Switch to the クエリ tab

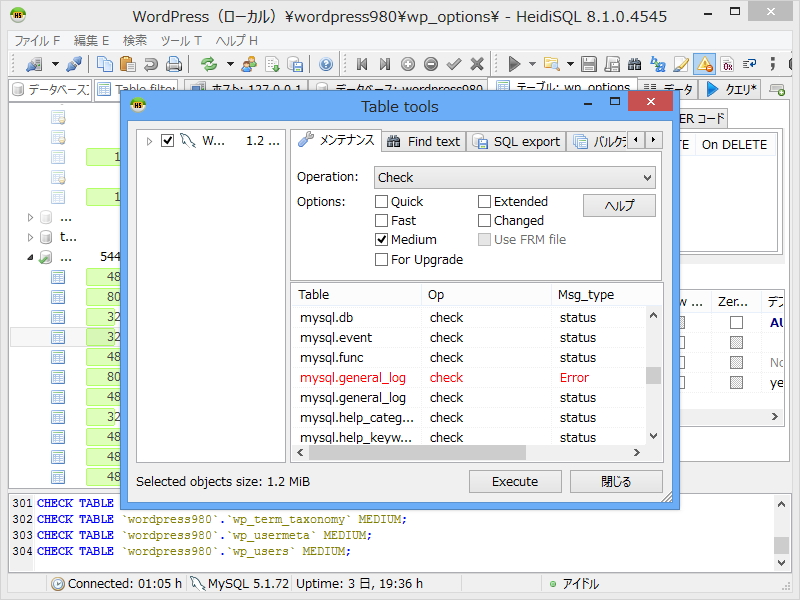[x=732, y=89]
